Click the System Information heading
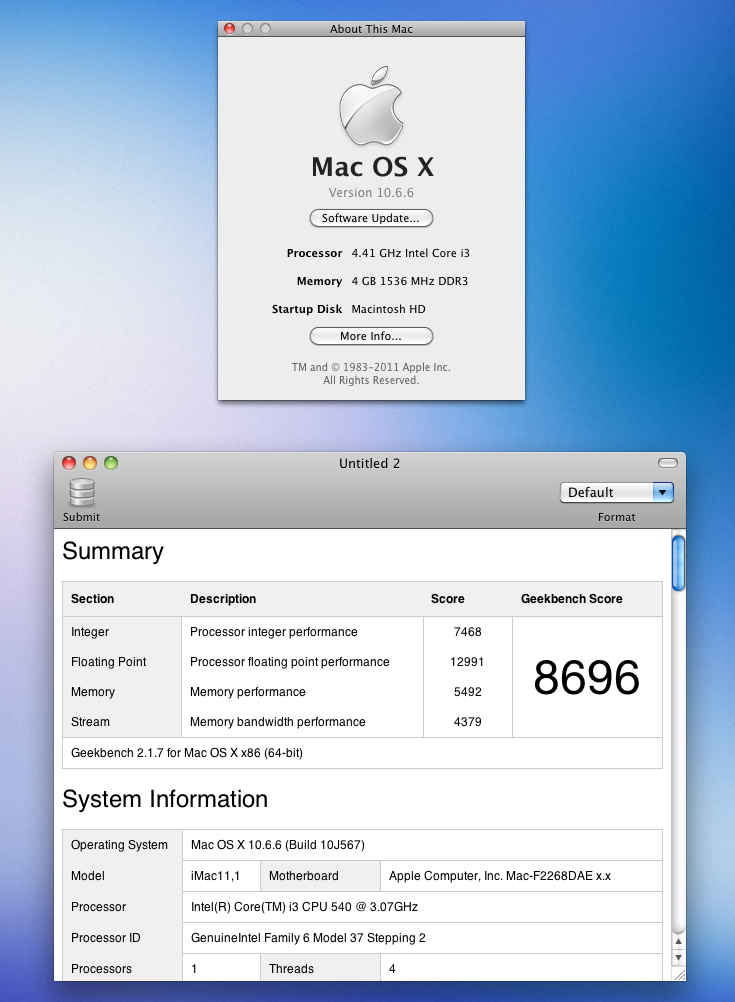The height and width of the screenshot is (1002, 735). pos(165,799)
